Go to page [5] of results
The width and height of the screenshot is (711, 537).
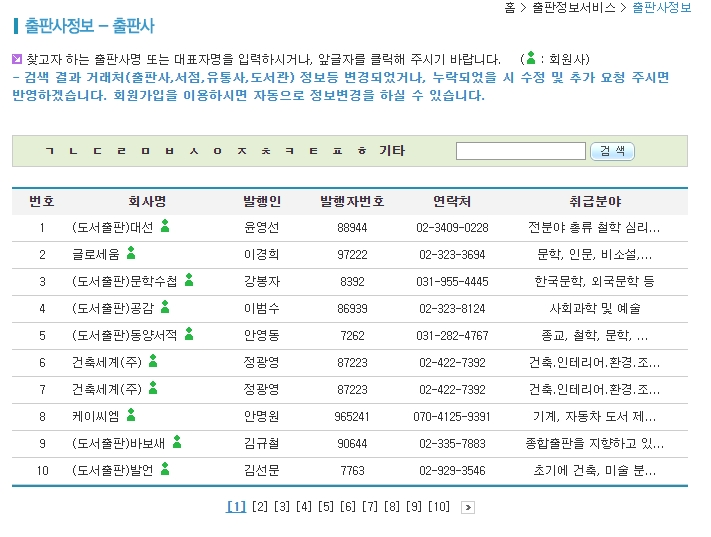pyautogui.click(x=326, y=507)
